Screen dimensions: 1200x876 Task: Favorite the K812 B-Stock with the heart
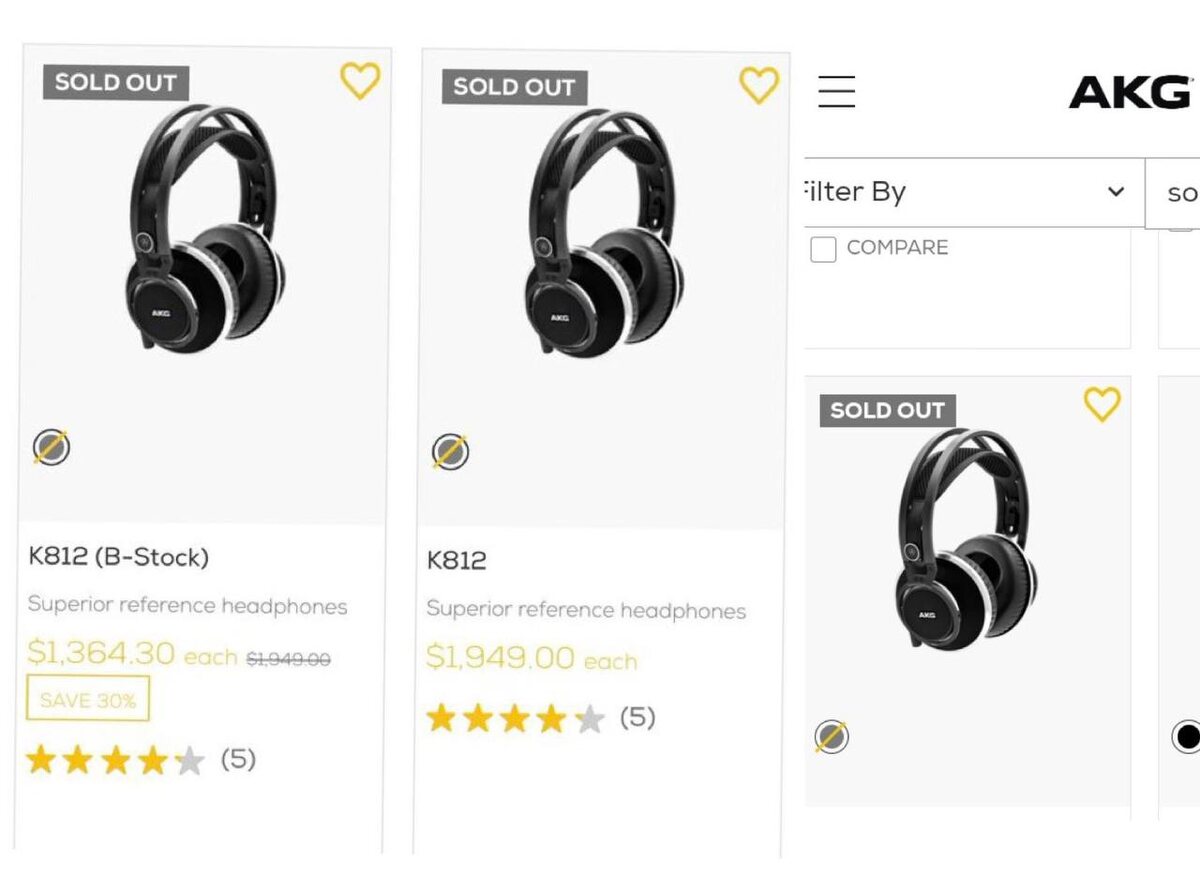360,80
